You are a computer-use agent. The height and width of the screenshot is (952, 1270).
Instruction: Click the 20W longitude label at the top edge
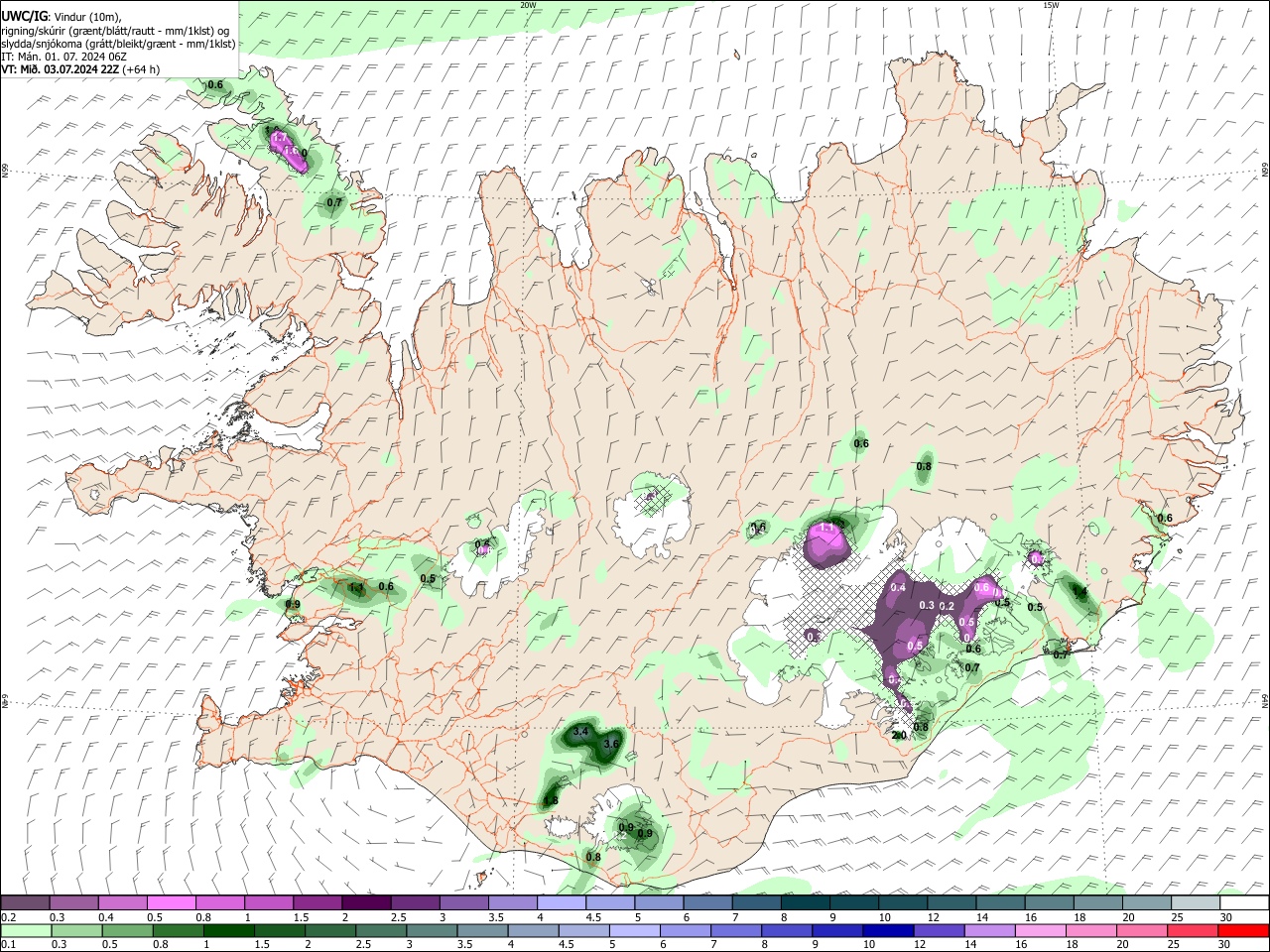coord(528,5)
